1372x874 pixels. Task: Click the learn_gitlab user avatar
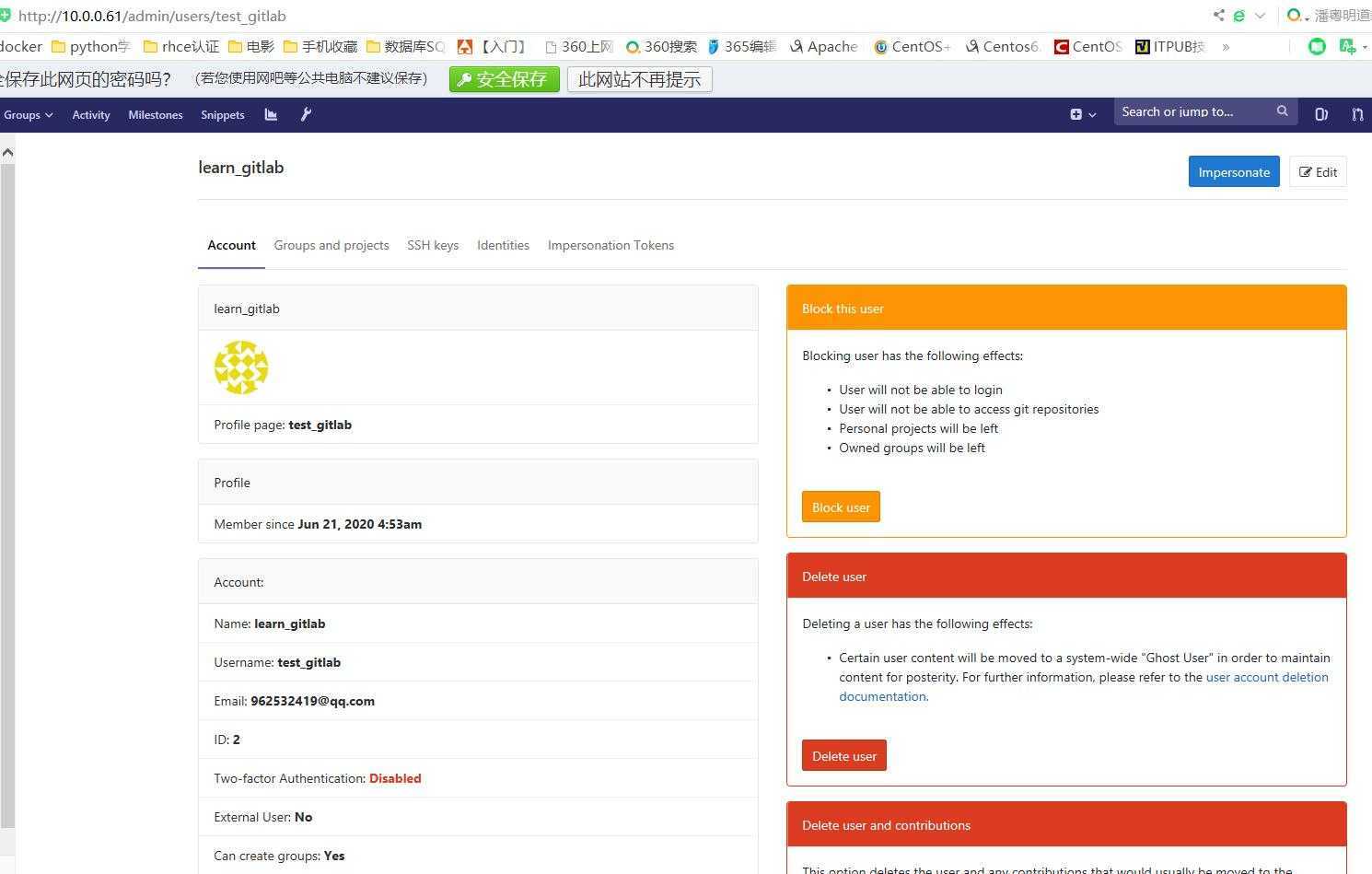[241, 367]
